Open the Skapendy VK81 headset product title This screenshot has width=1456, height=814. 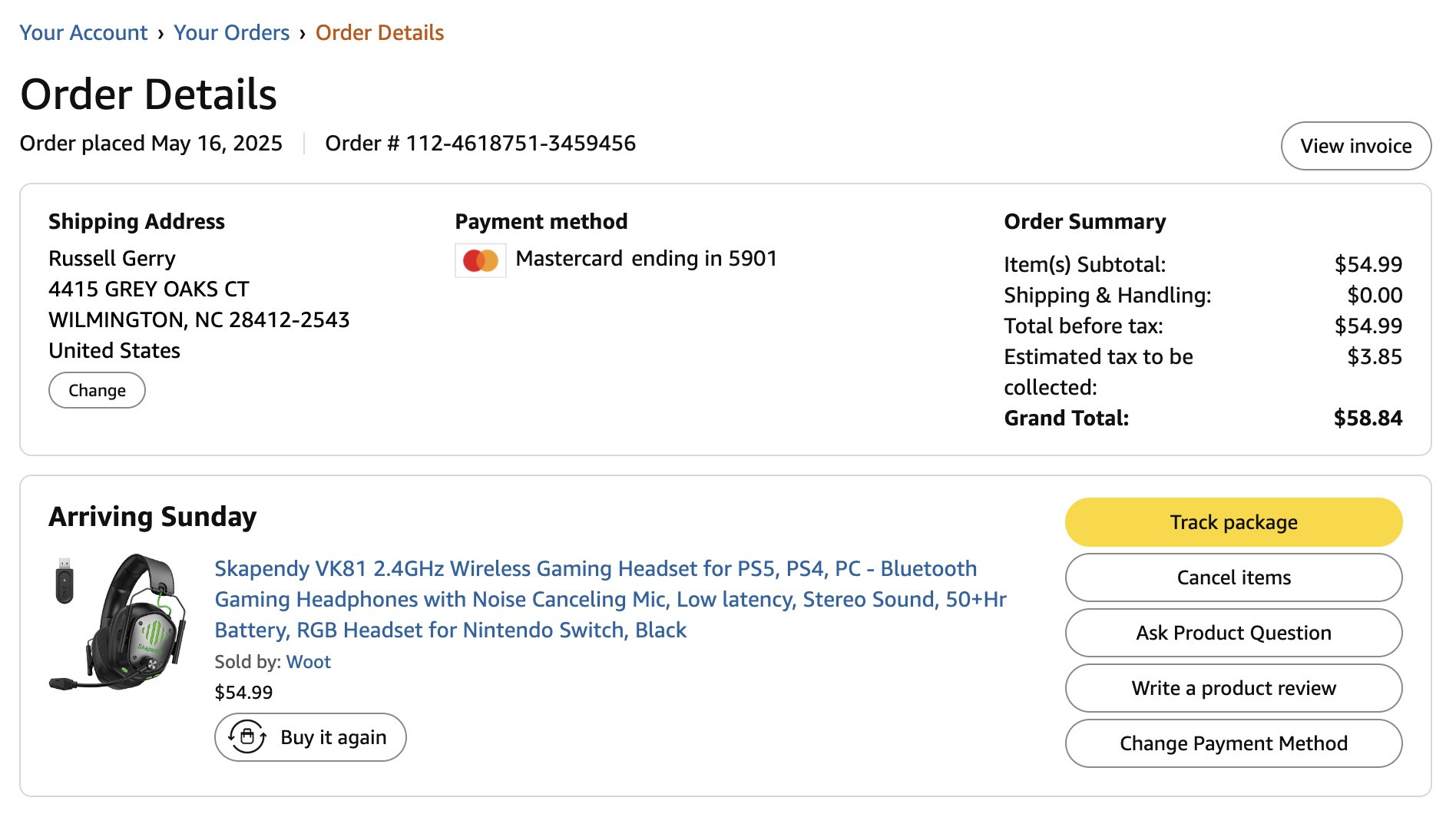coord(611,599)
